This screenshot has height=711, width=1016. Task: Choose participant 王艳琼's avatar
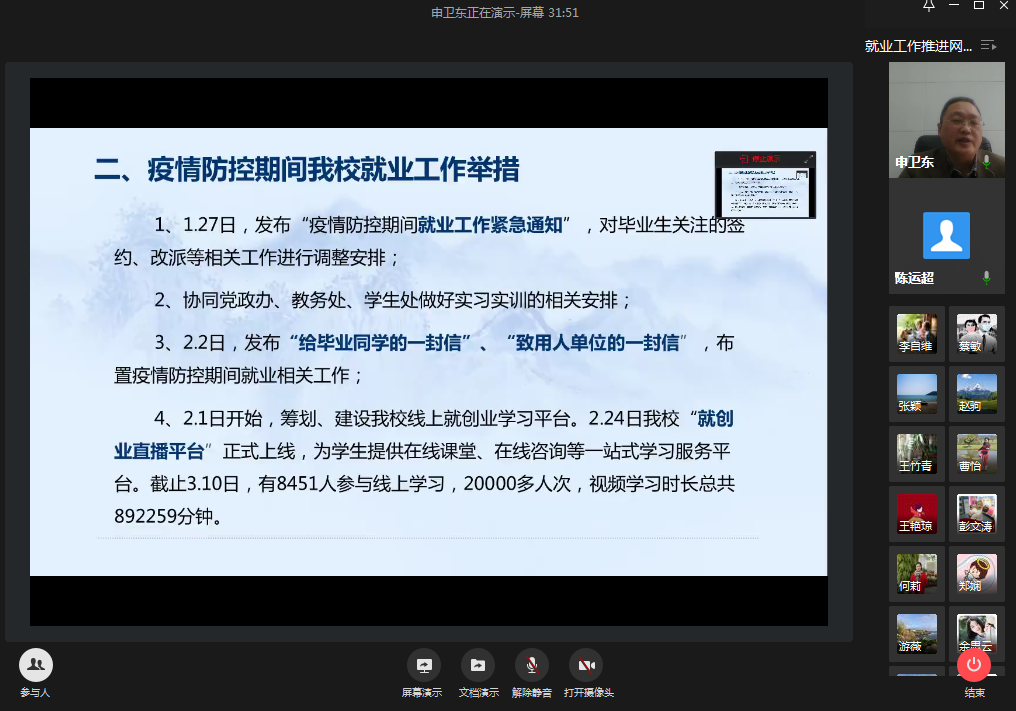(x=917, y=513)
